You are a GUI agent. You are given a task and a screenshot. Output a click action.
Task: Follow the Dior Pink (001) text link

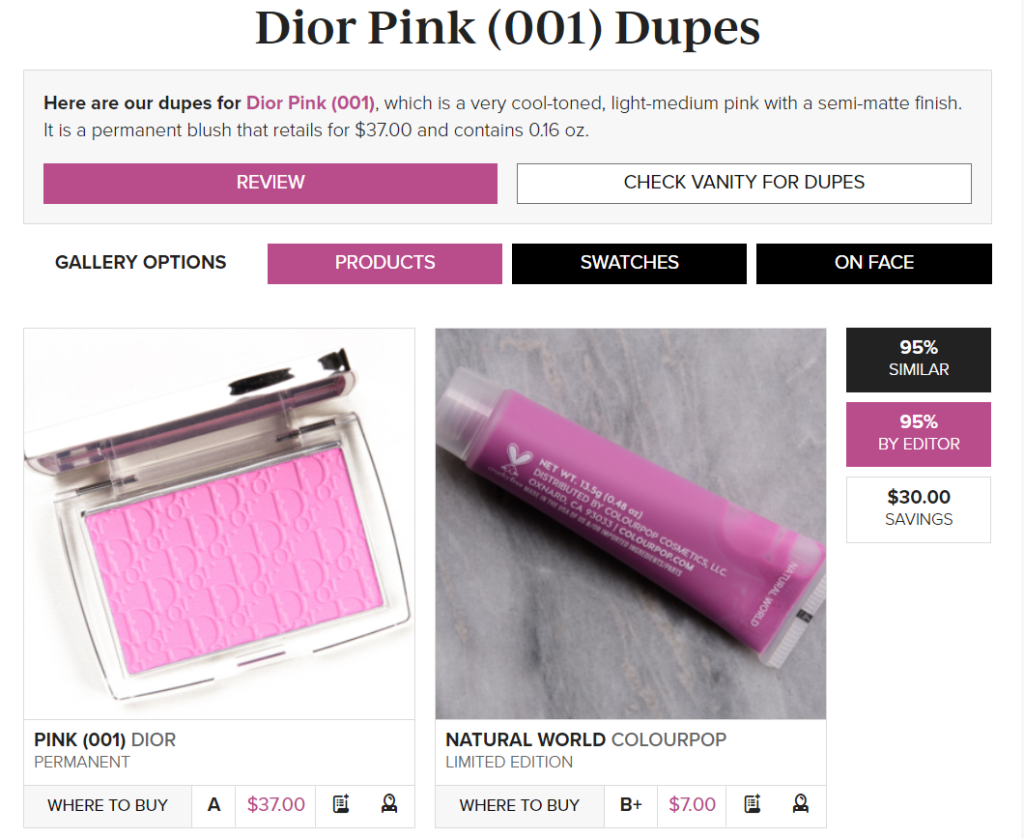pyautogui.click(x=310, y=103)
